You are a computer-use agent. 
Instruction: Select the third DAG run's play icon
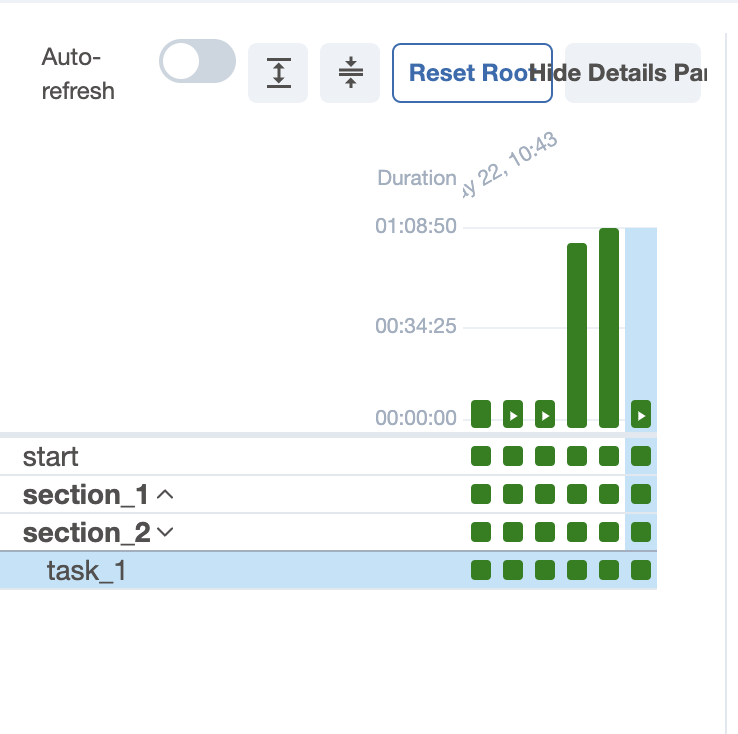[545, 413]
